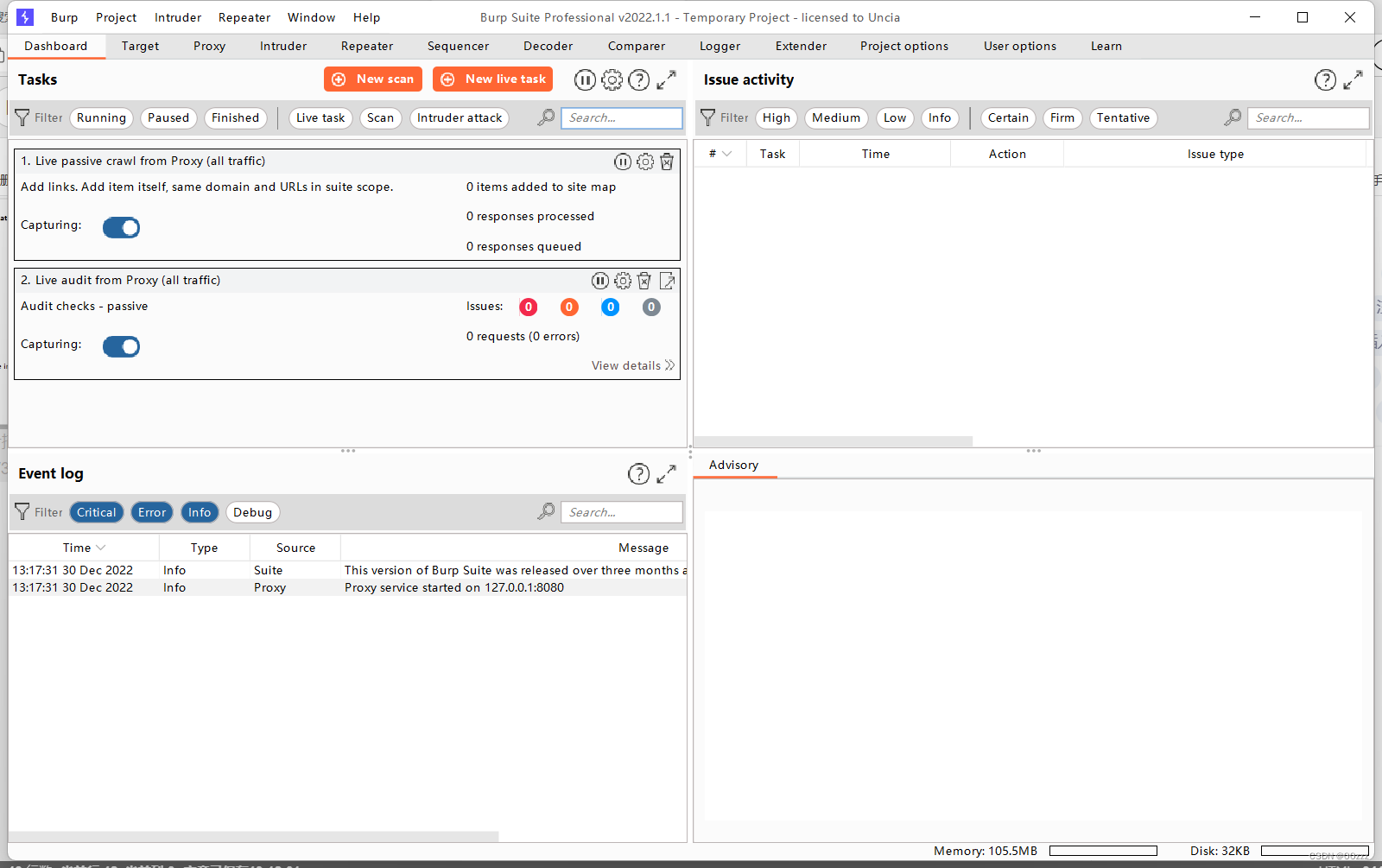Switch to the Project options tab
The width and height of the screenshot is (1382, 868).
(903, 46)
